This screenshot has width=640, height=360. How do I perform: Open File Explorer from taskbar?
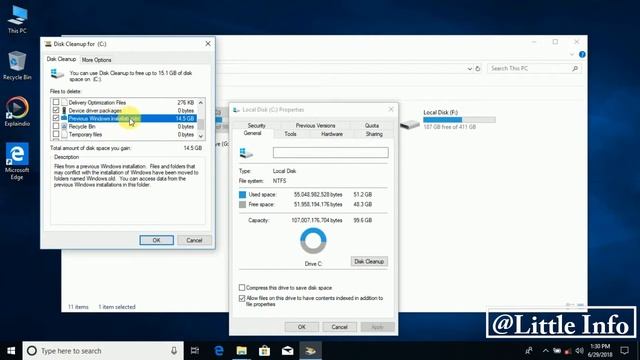pos(242,351)
